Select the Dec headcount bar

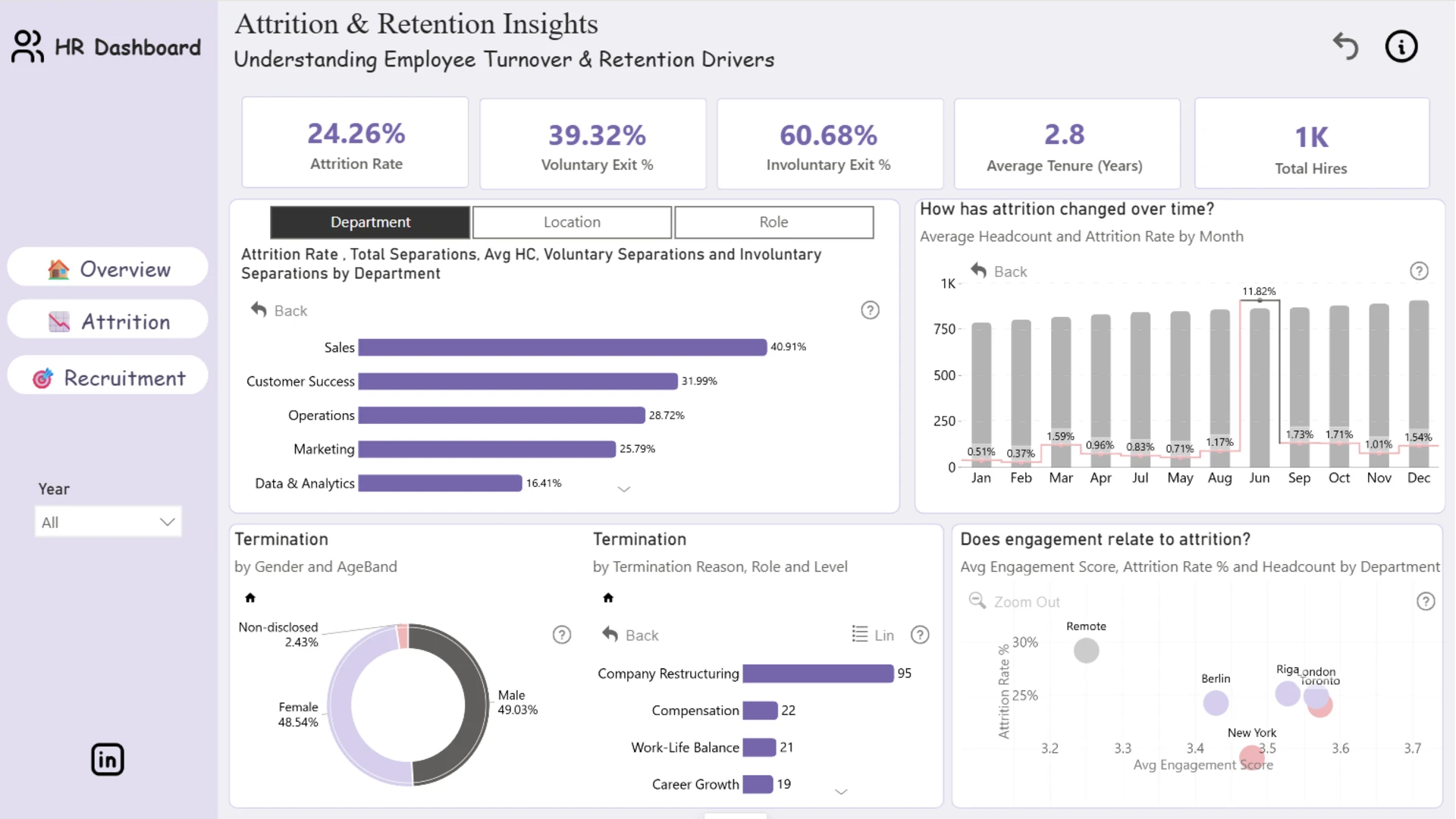click(x=1419, y=384)
